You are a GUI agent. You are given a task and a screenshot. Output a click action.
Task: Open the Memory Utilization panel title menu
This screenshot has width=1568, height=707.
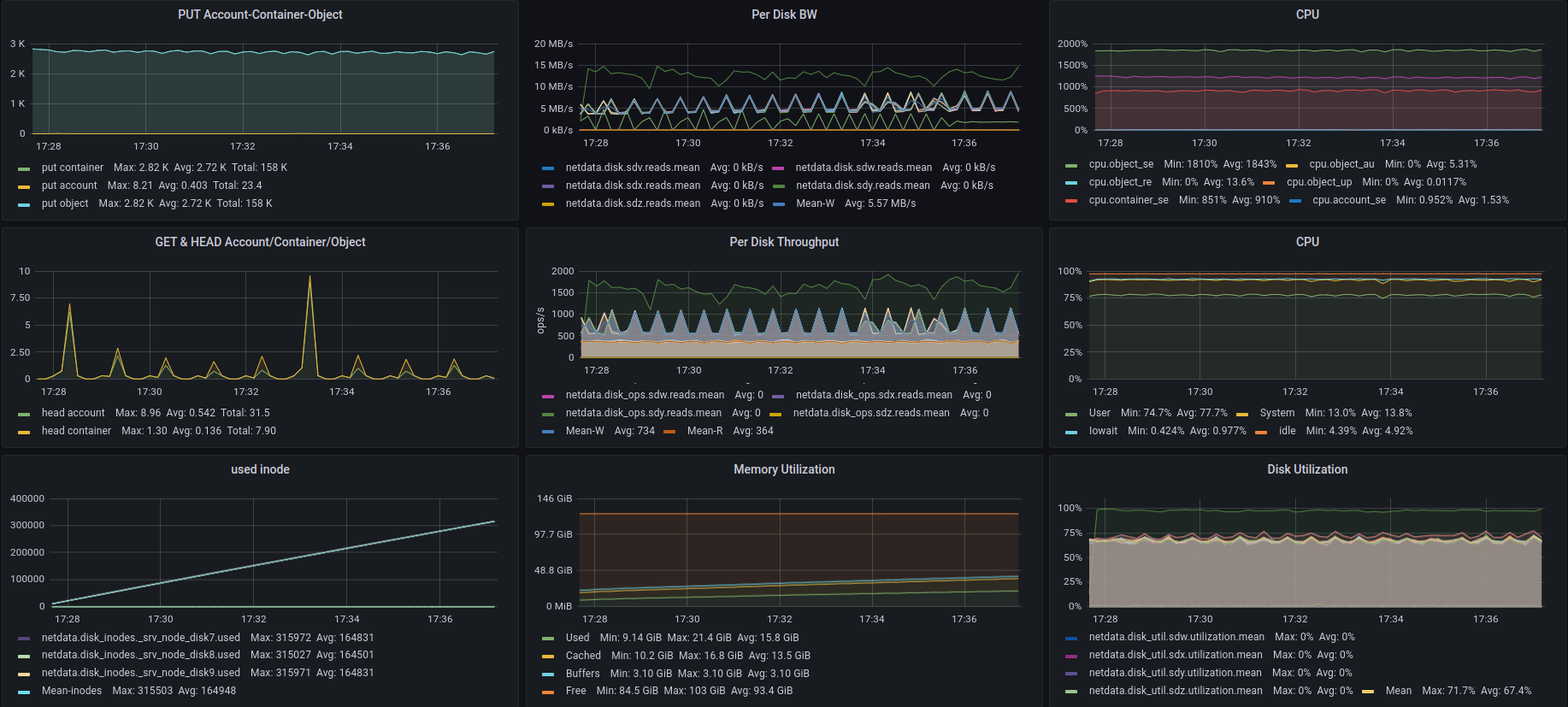coord(783,469)
